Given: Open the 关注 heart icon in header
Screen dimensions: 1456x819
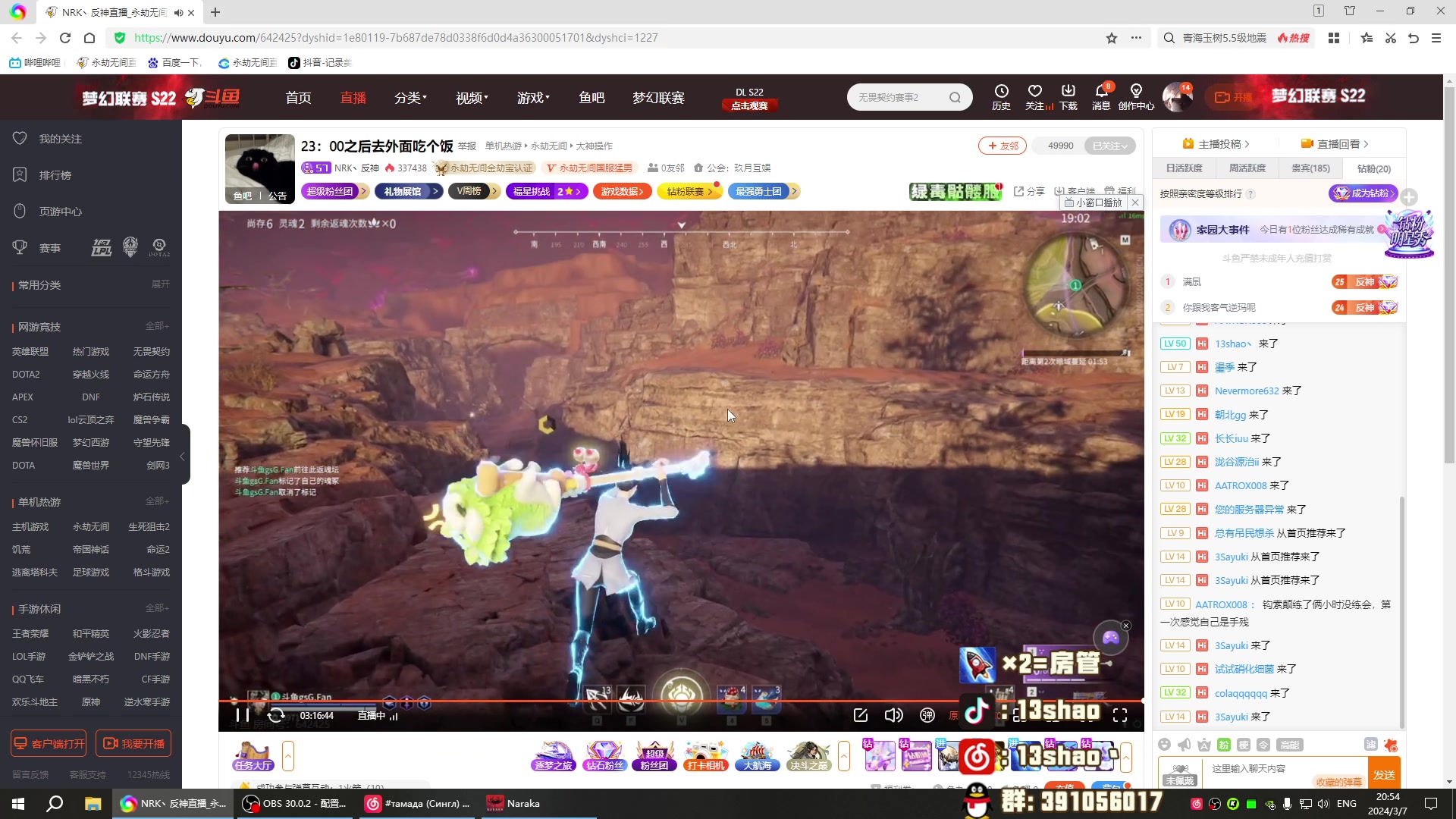Looking at the screenshot, I should pyautogui.click(x=1035, y=96).
